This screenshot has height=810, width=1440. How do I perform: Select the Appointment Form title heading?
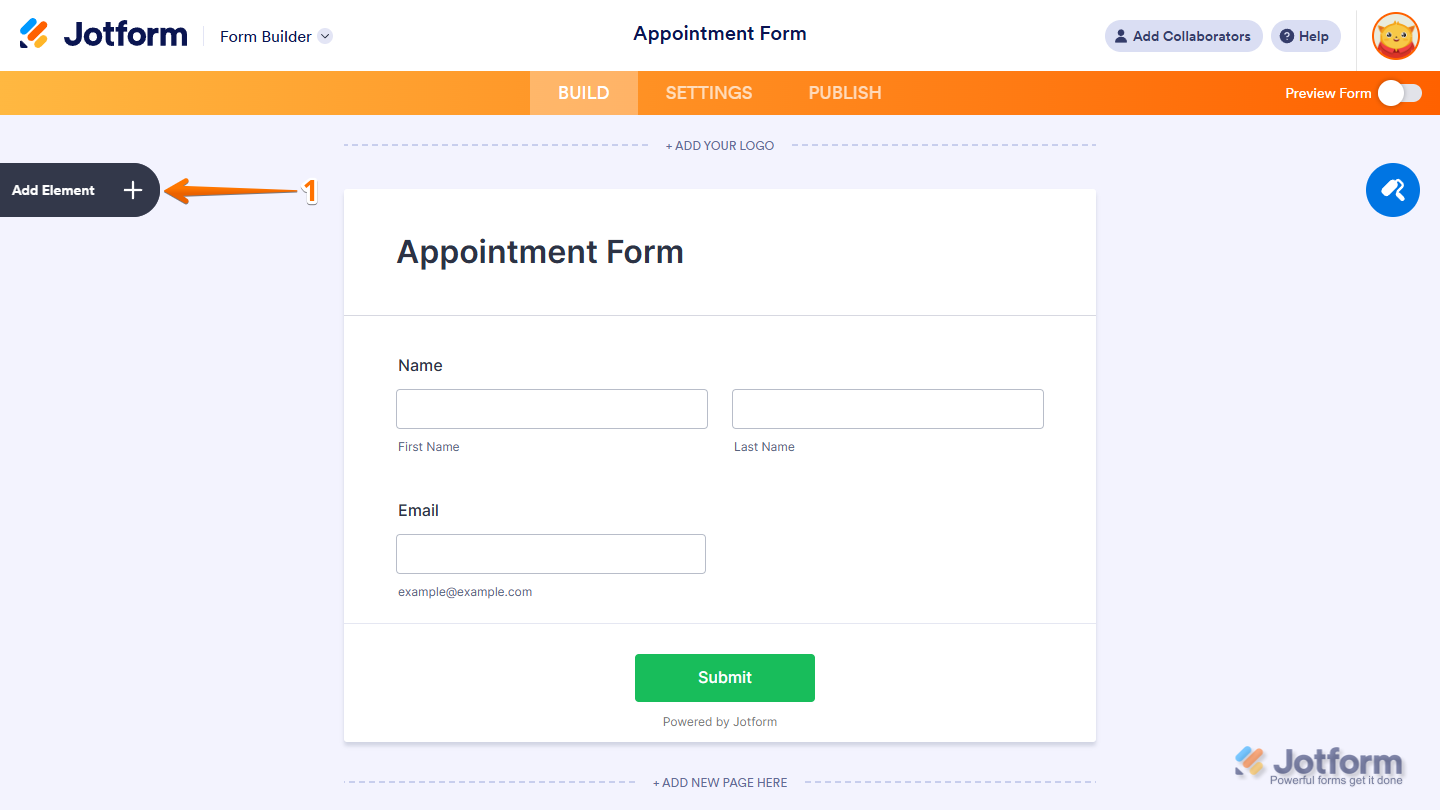tap(540, 252)
